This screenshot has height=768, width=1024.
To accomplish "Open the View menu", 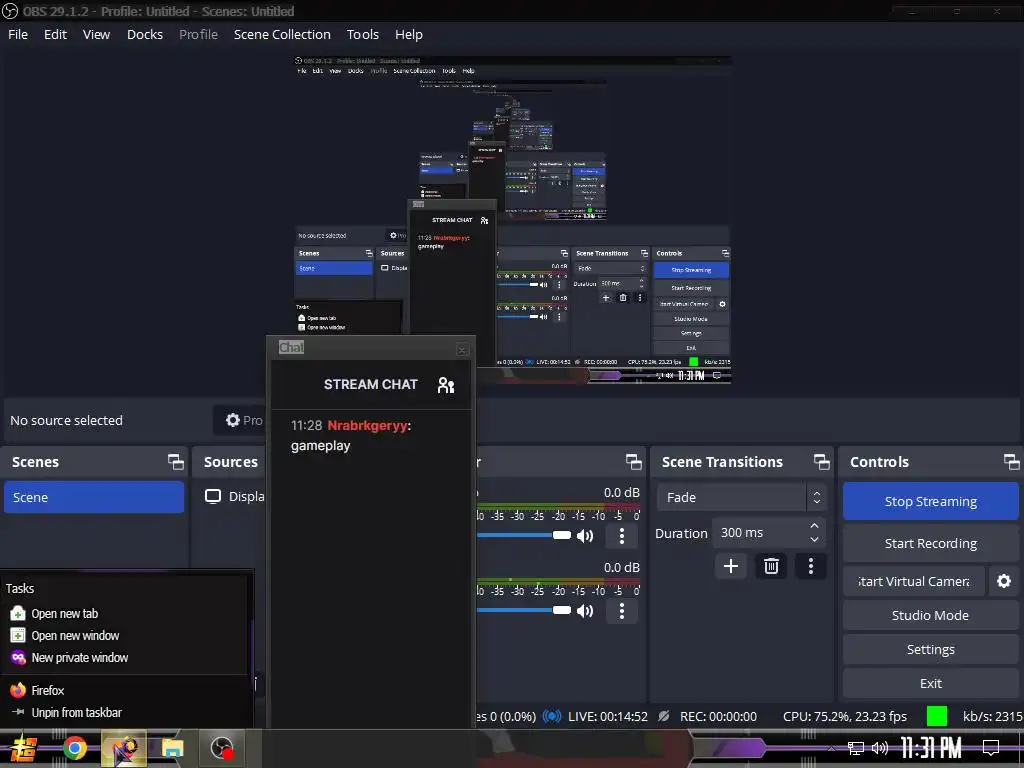I will pos(96,35).
